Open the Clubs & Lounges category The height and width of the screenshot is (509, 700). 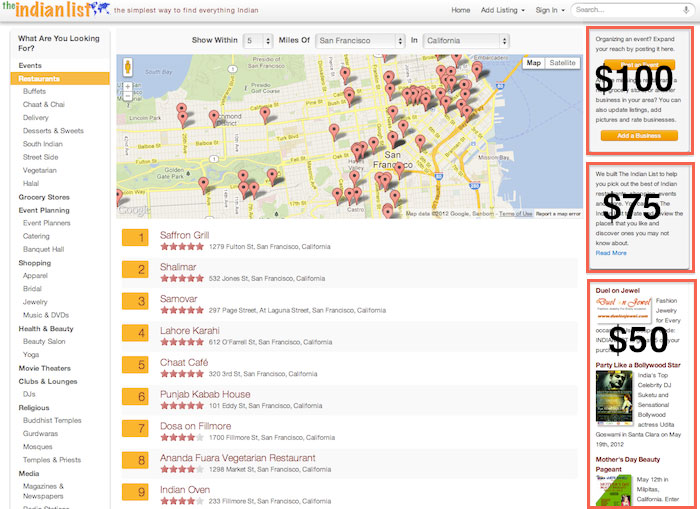coord(48,381)
